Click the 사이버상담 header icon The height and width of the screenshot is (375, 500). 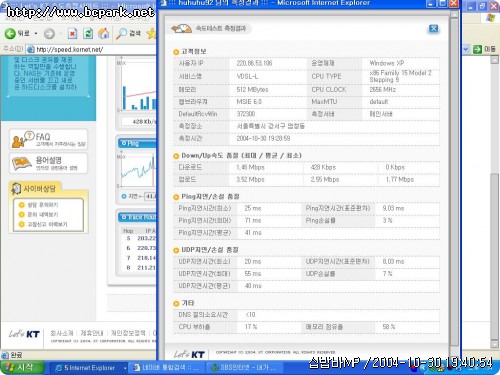[x=16, y=189]
